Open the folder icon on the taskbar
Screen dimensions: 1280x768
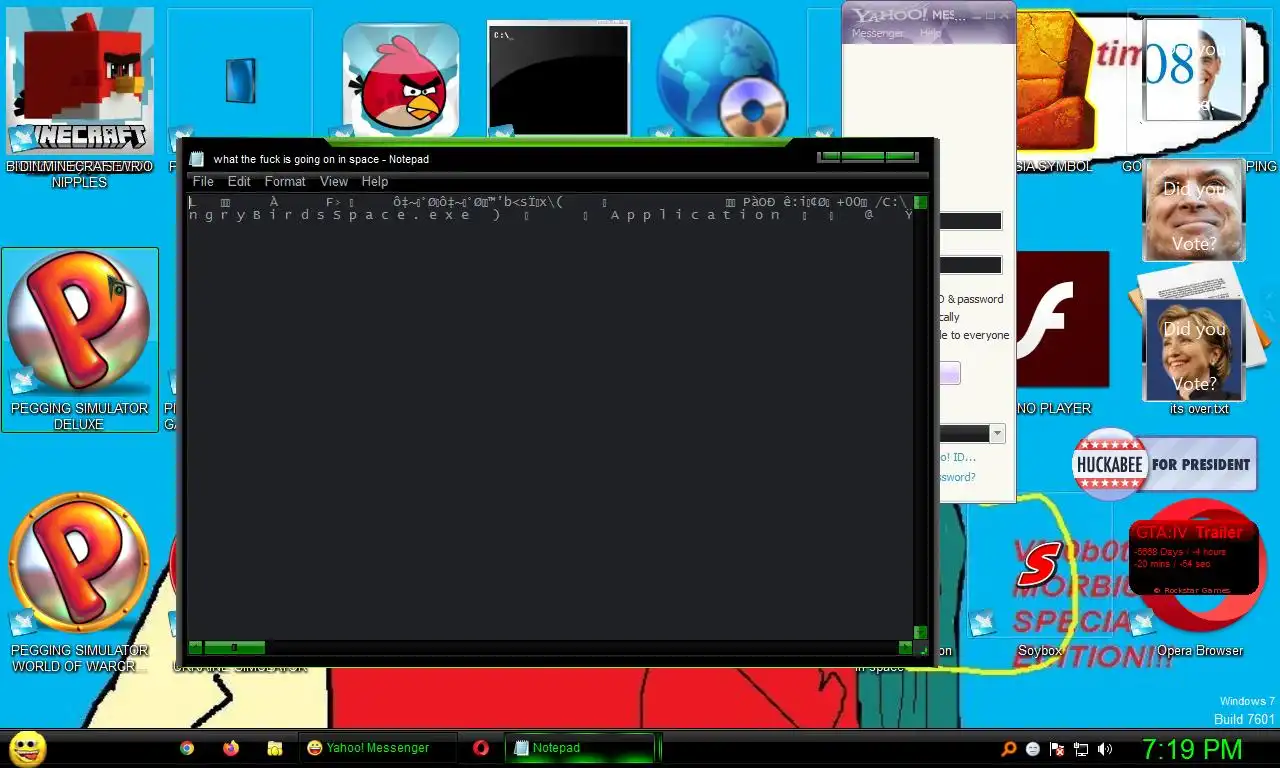pos(274,747)
